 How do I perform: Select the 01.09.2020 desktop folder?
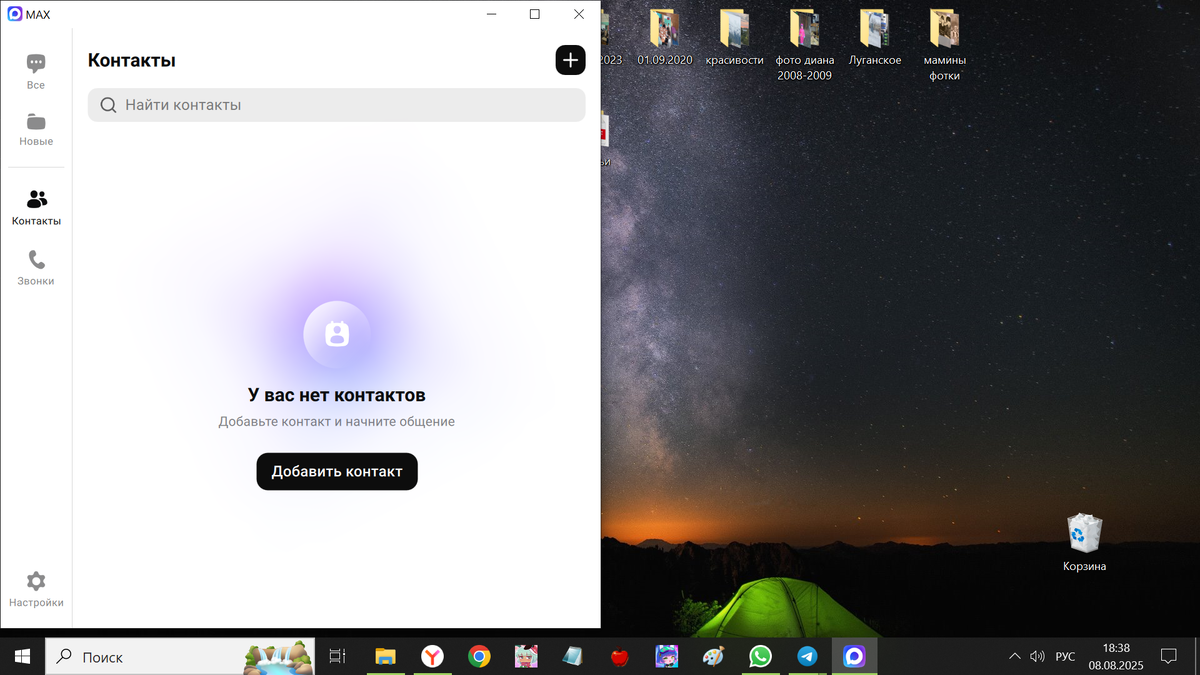click(665, 38)
